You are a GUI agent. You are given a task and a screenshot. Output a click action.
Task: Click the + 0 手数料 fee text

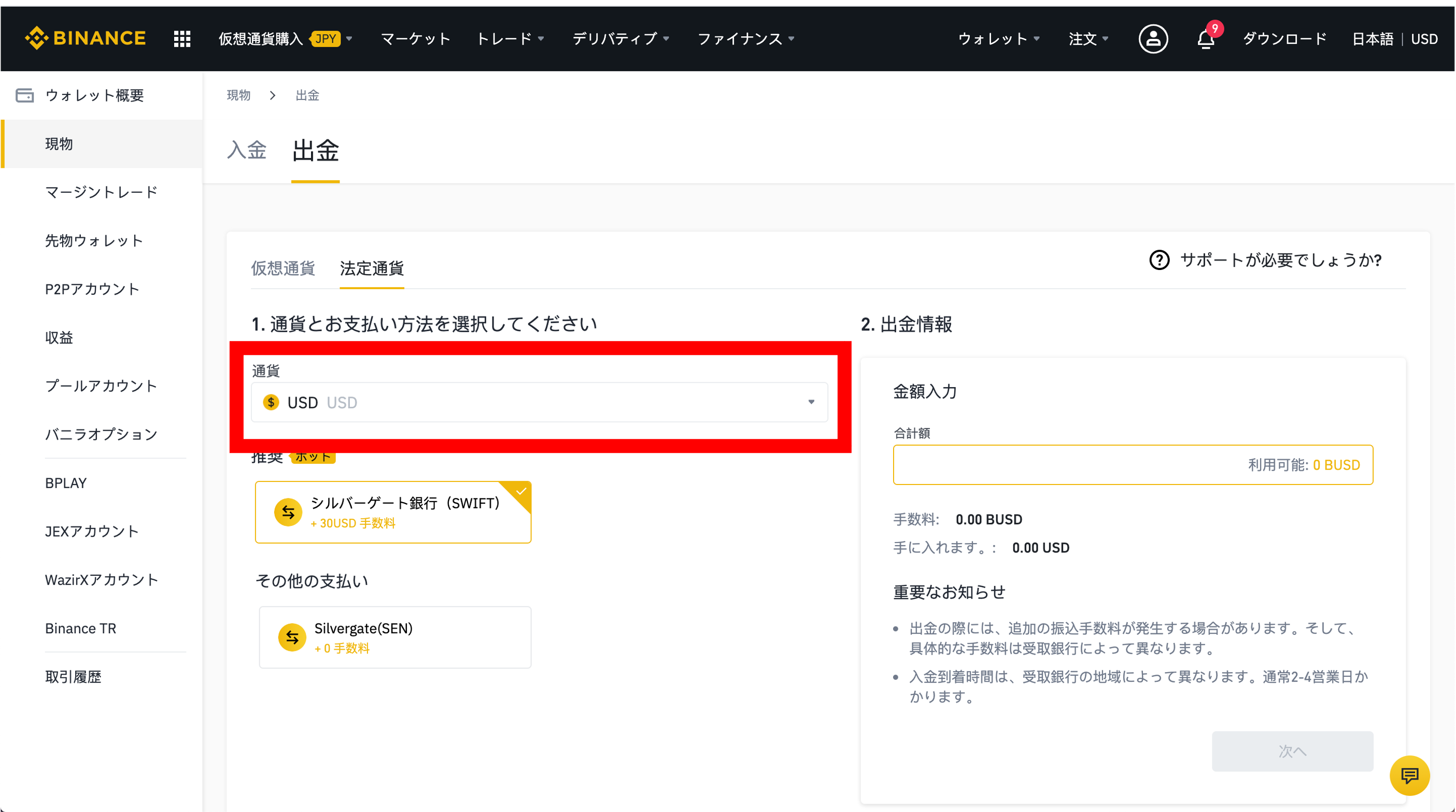coord(342,648)
